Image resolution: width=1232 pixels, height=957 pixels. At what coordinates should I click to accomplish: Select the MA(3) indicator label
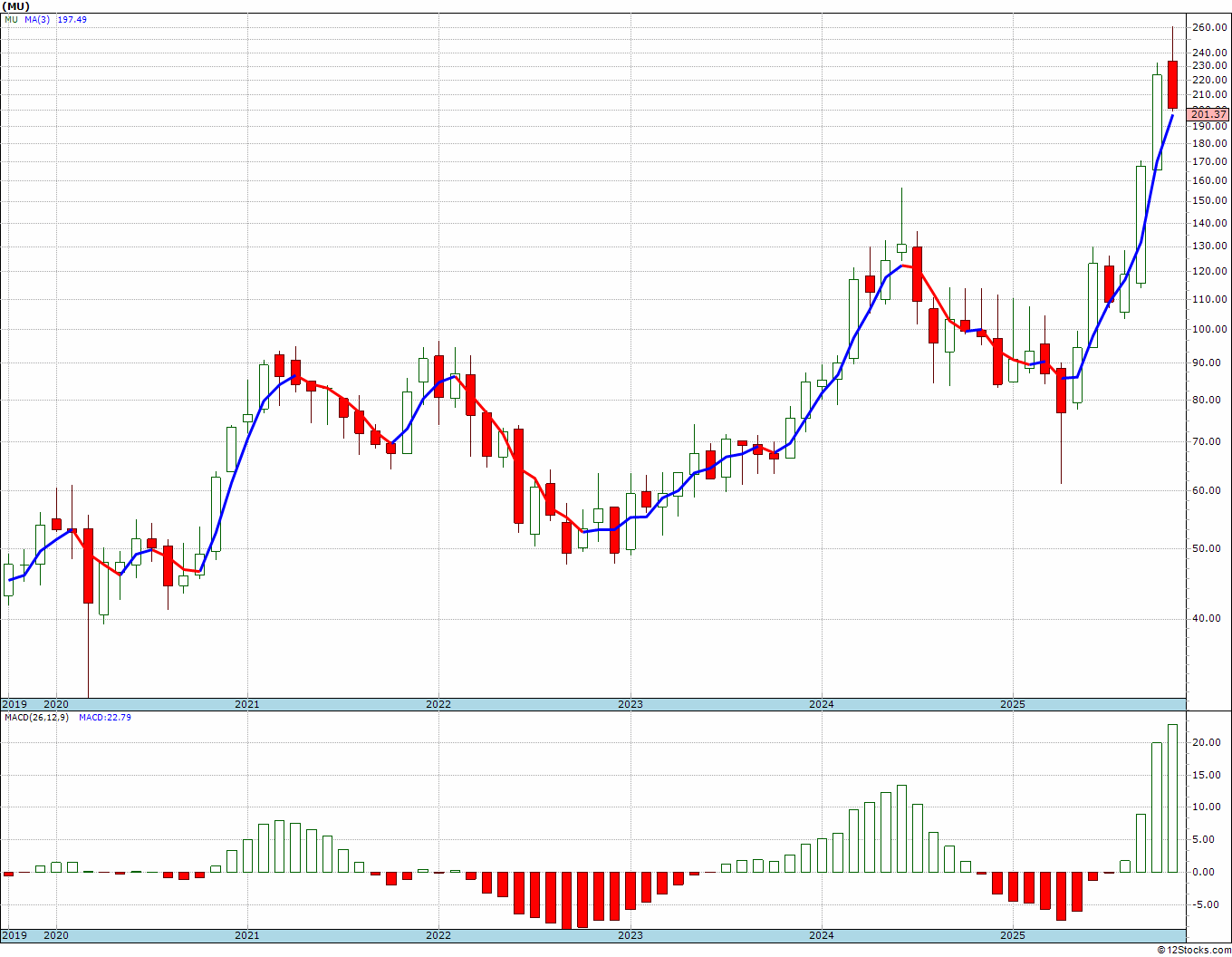pos(39,19)
